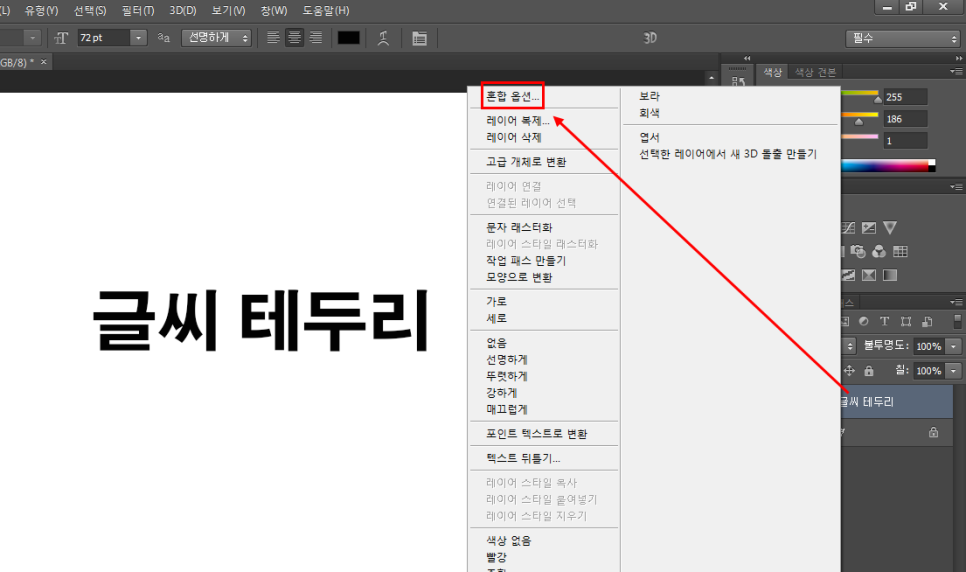The image size is (966, 572).
Task: Close the document tab
Action: [x=44, y=62]
